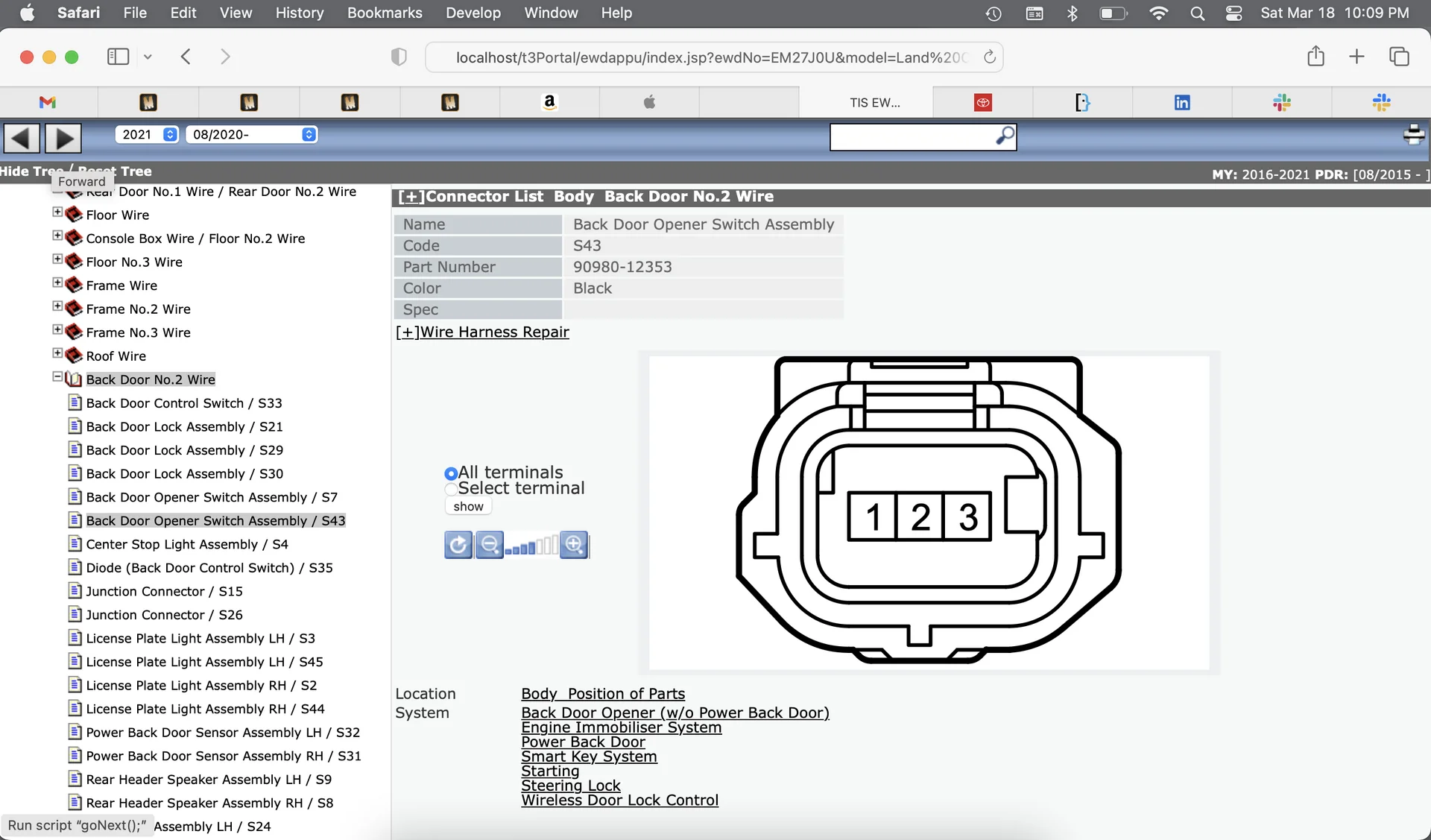Open Safari sidebar options chevron
This screenshot has height=840, width=1431.
(x=148, y=57)
